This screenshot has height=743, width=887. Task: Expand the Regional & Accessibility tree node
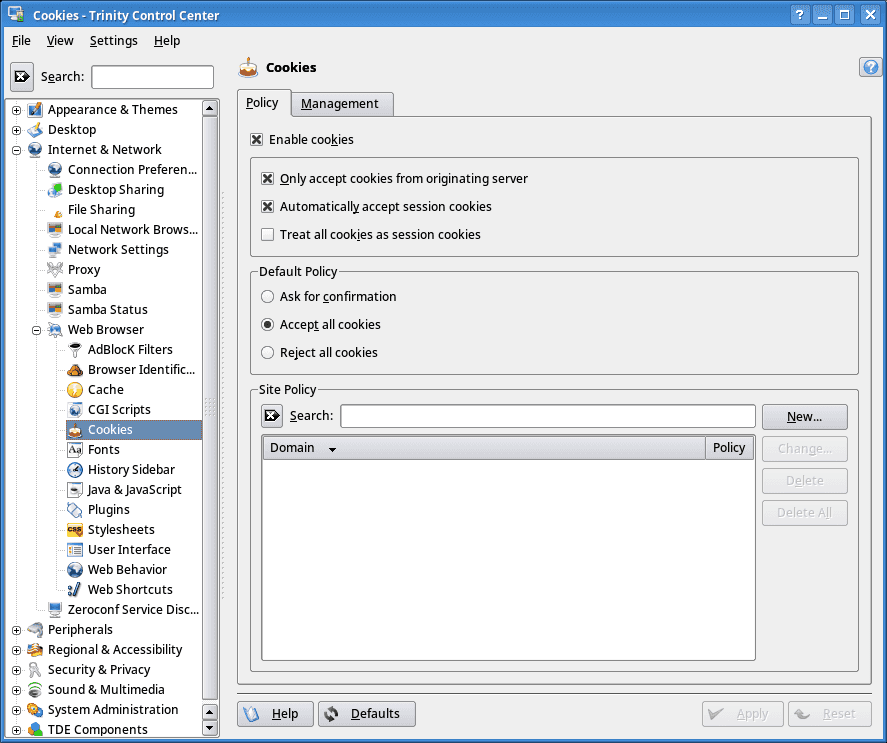(16, 650)
